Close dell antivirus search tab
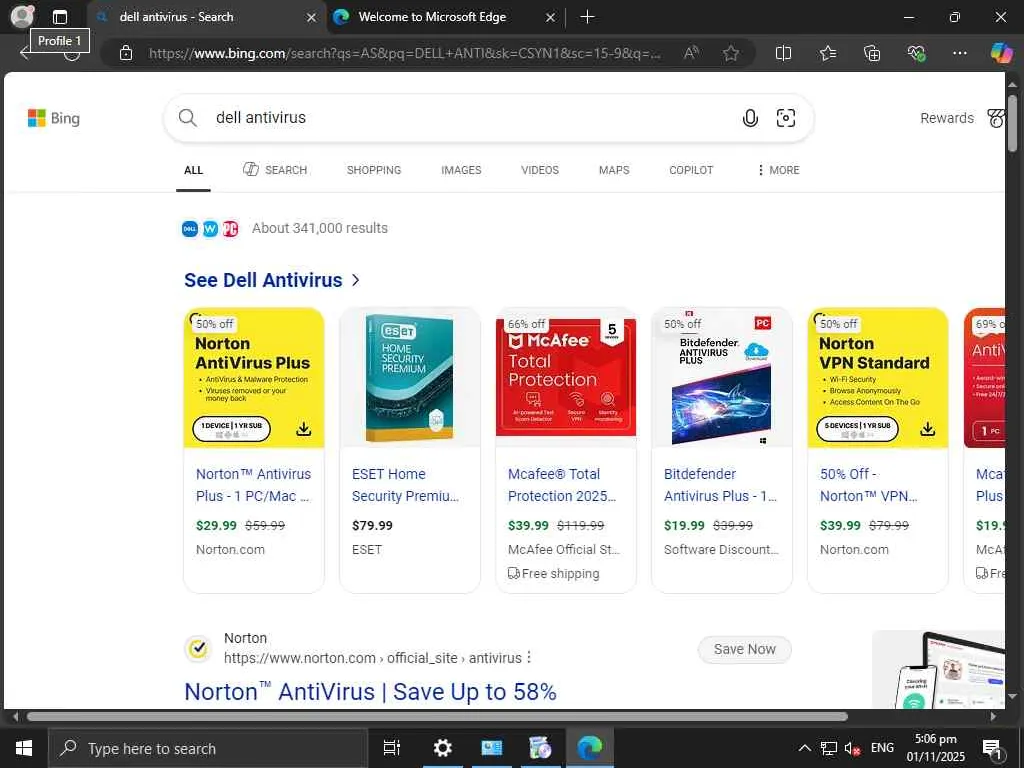Screen dimensions: 1024x768 click(x=312, y=18)
